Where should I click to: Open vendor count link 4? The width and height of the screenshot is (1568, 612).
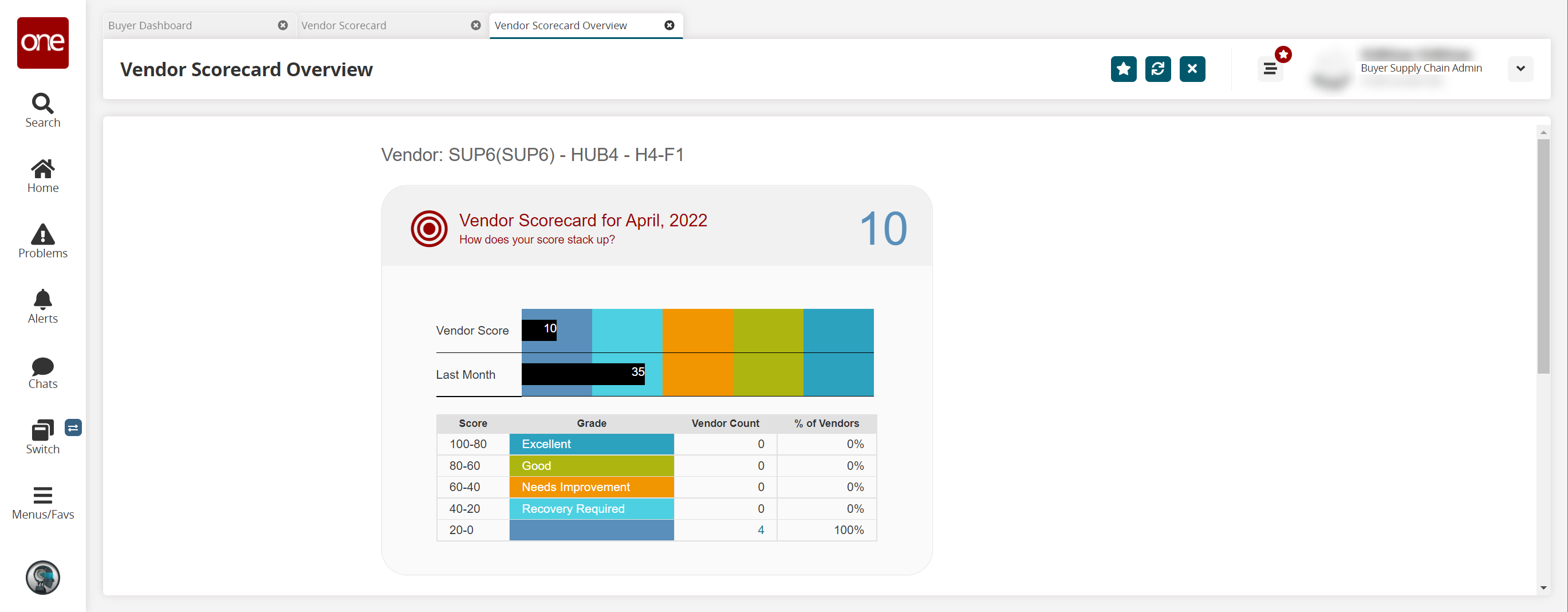(761, 530)
